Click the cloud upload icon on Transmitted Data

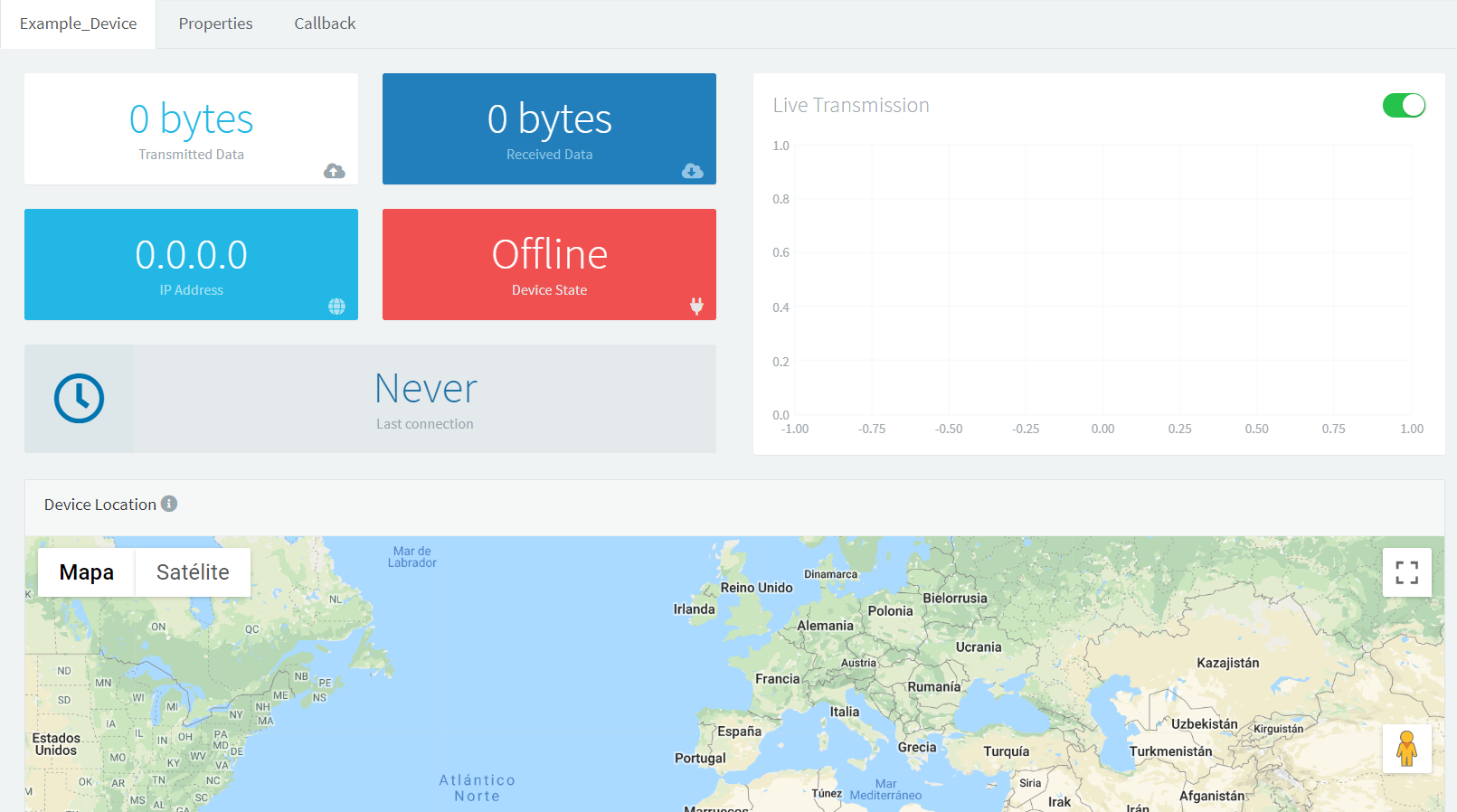coord(334,171)
